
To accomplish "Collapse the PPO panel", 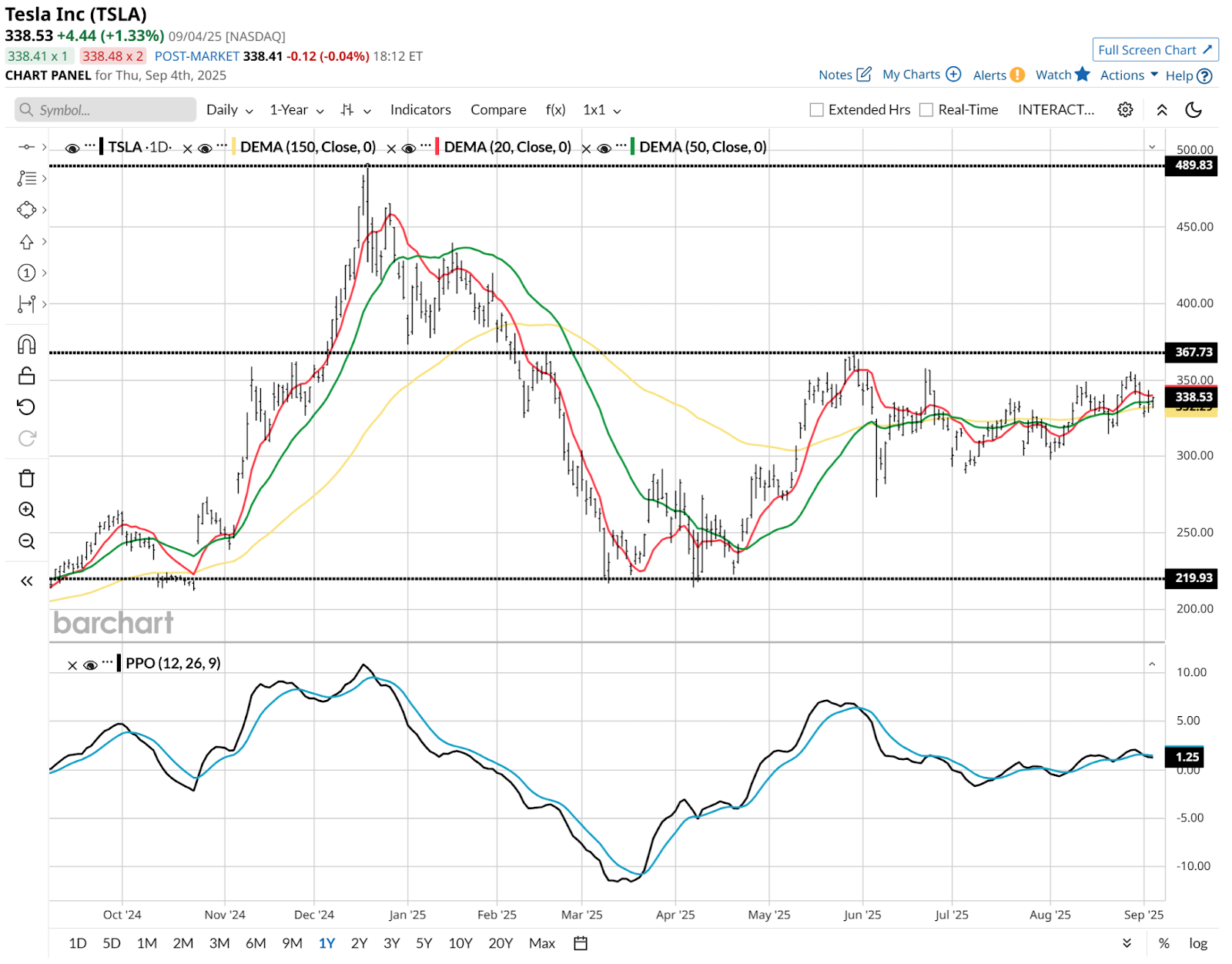I will pos(1152,664).
